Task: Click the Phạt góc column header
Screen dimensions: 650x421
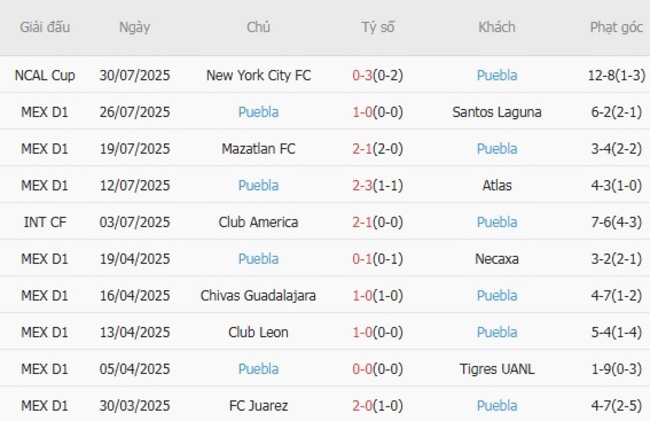Action: click(x=616, y=27)
